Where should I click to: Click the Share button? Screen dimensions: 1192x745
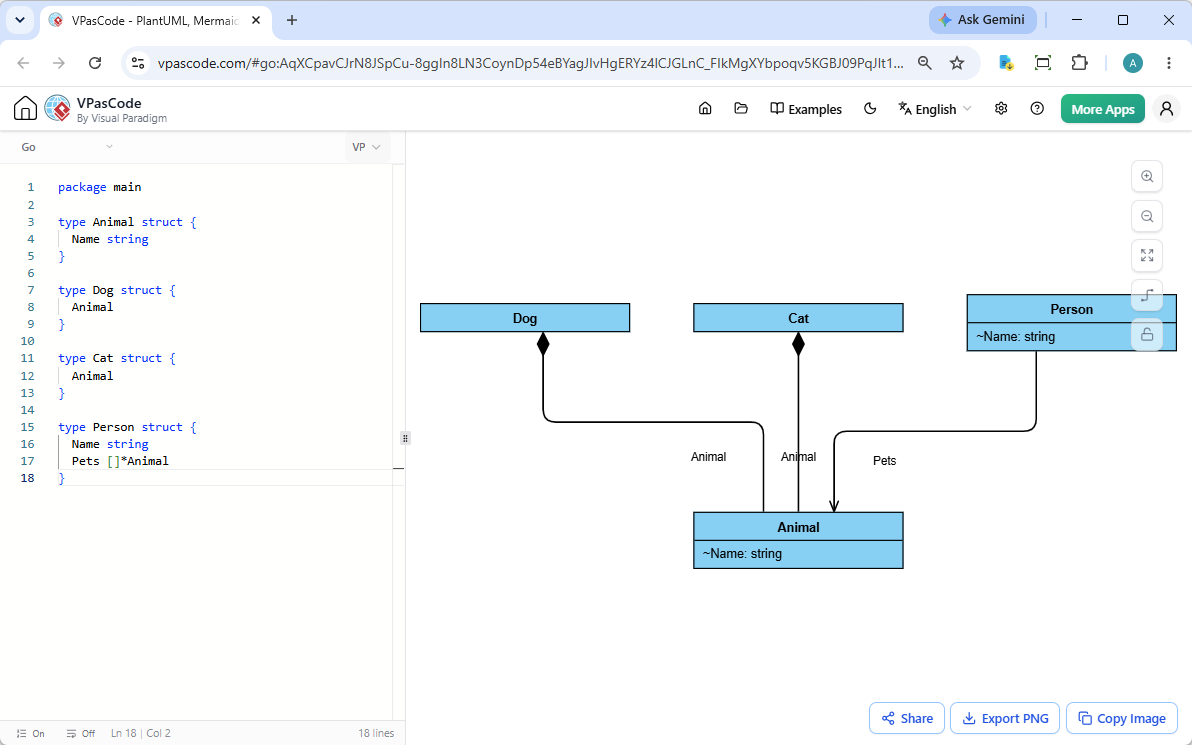tap(907, 718)
